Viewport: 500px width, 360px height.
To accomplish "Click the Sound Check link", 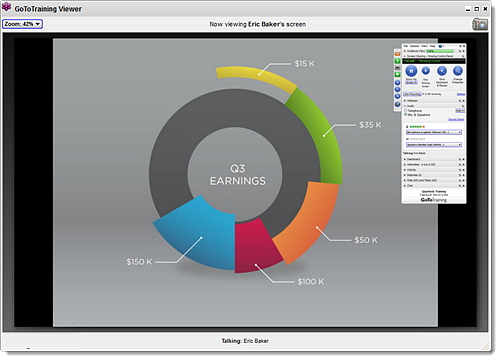I will (456, 119).
